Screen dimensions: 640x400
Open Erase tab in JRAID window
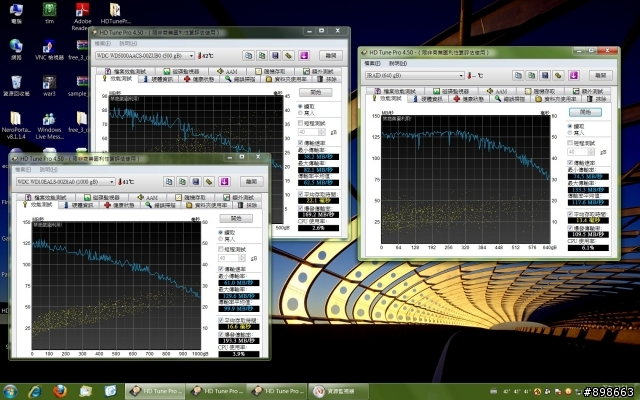click(597, 99)
